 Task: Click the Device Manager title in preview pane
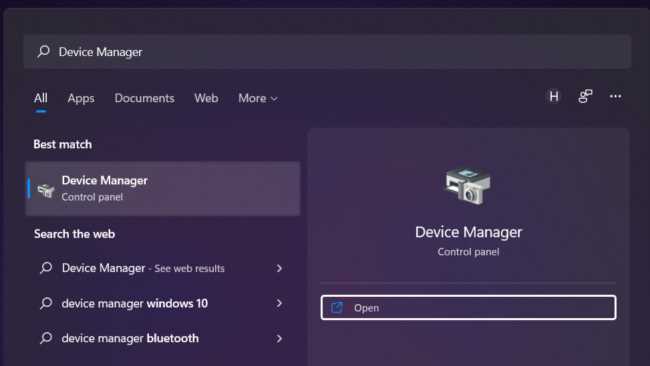click(468, 232)
